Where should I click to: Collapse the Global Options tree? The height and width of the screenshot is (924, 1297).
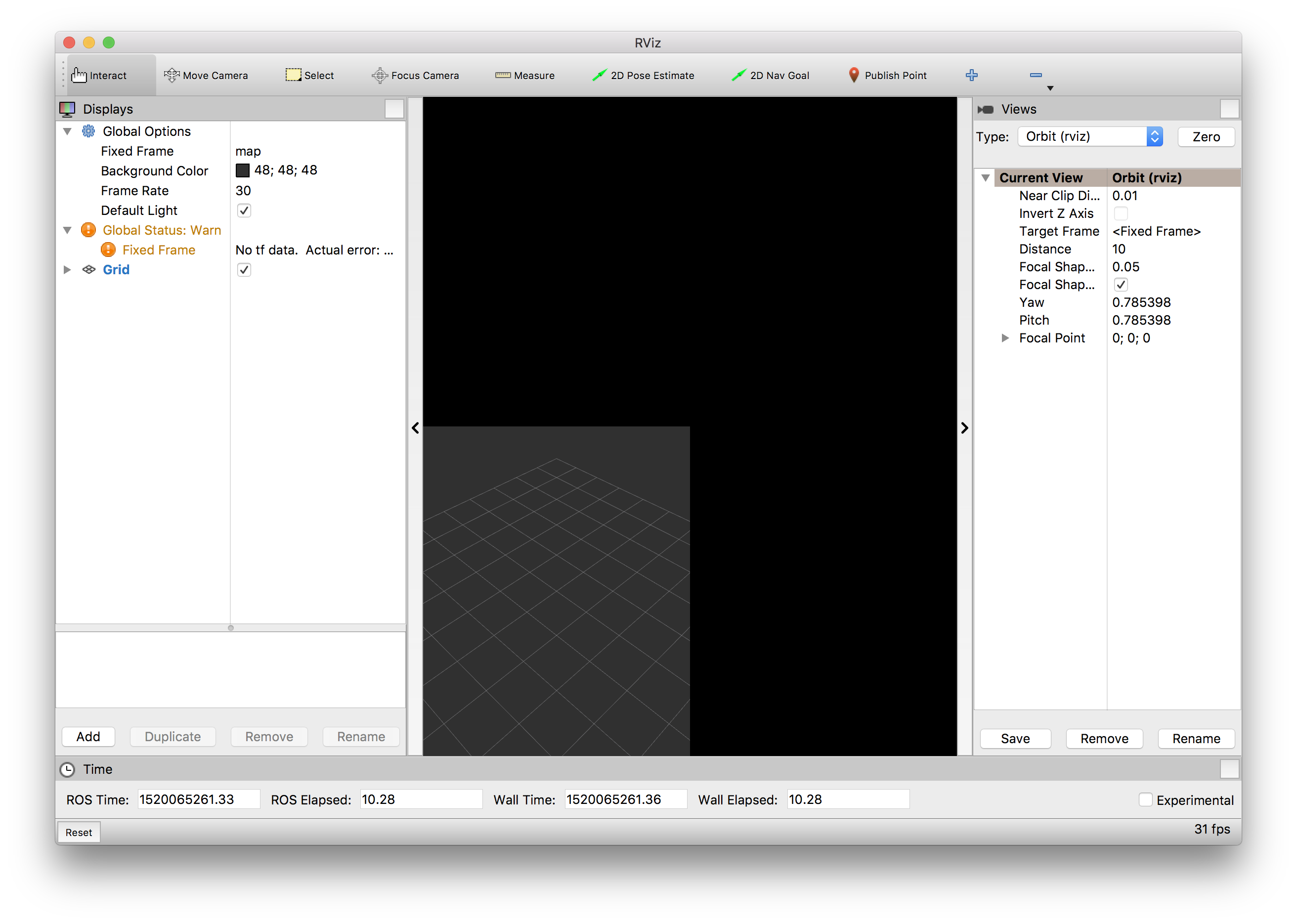(x=67, y=131)
